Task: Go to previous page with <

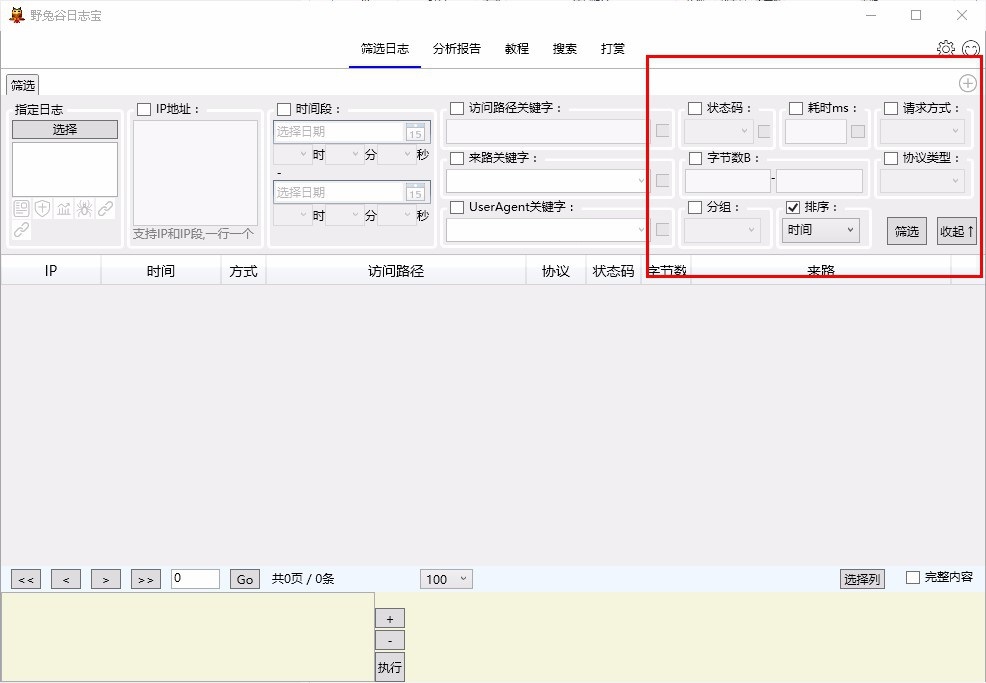Action: point(66,579)
